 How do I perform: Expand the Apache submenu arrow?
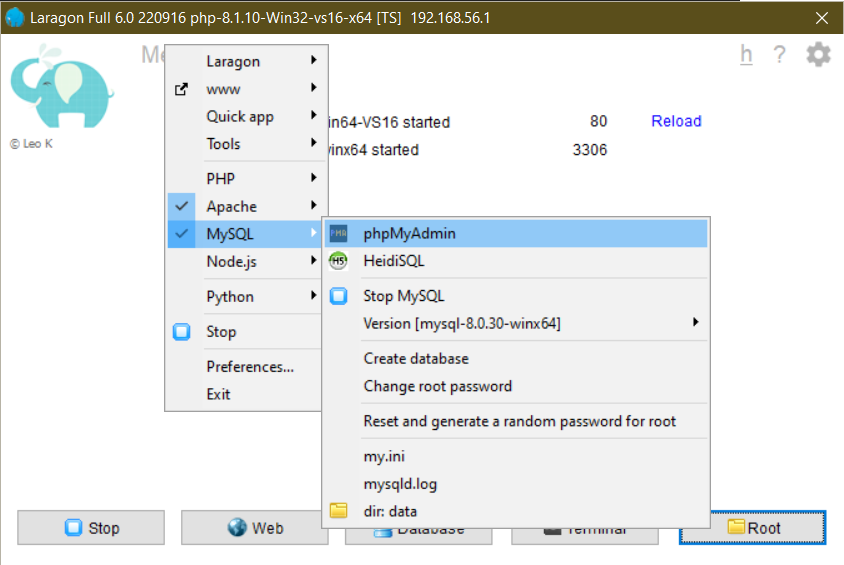point(313,204)
